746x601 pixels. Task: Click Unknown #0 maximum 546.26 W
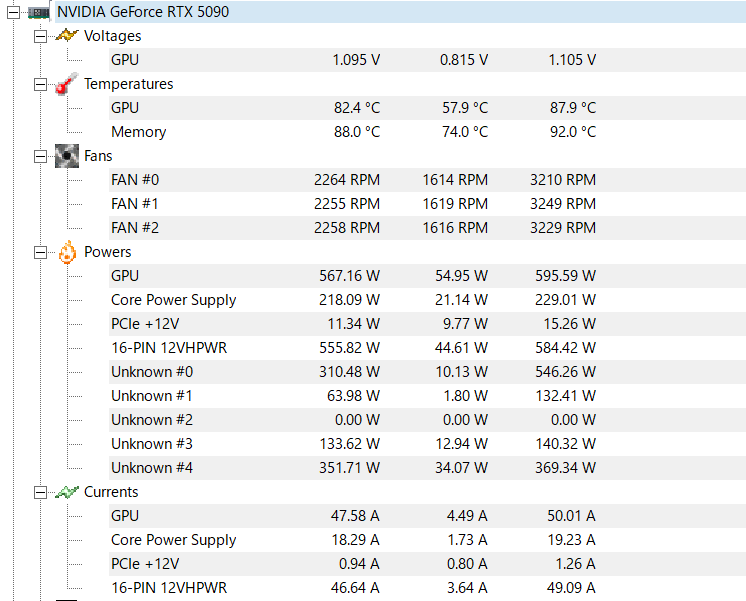[x=565, y=372]
